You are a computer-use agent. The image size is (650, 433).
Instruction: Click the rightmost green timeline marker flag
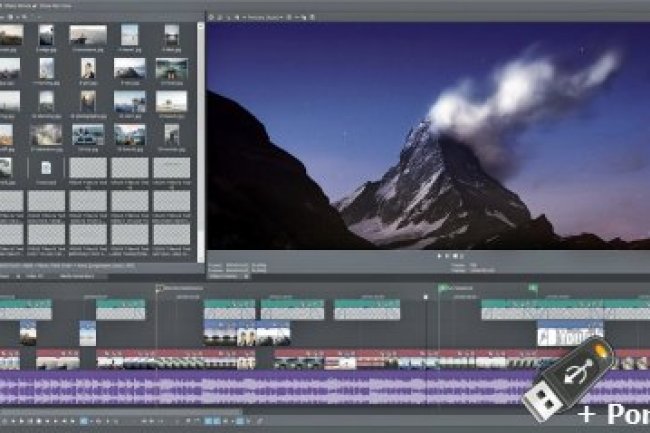[533, 289]
